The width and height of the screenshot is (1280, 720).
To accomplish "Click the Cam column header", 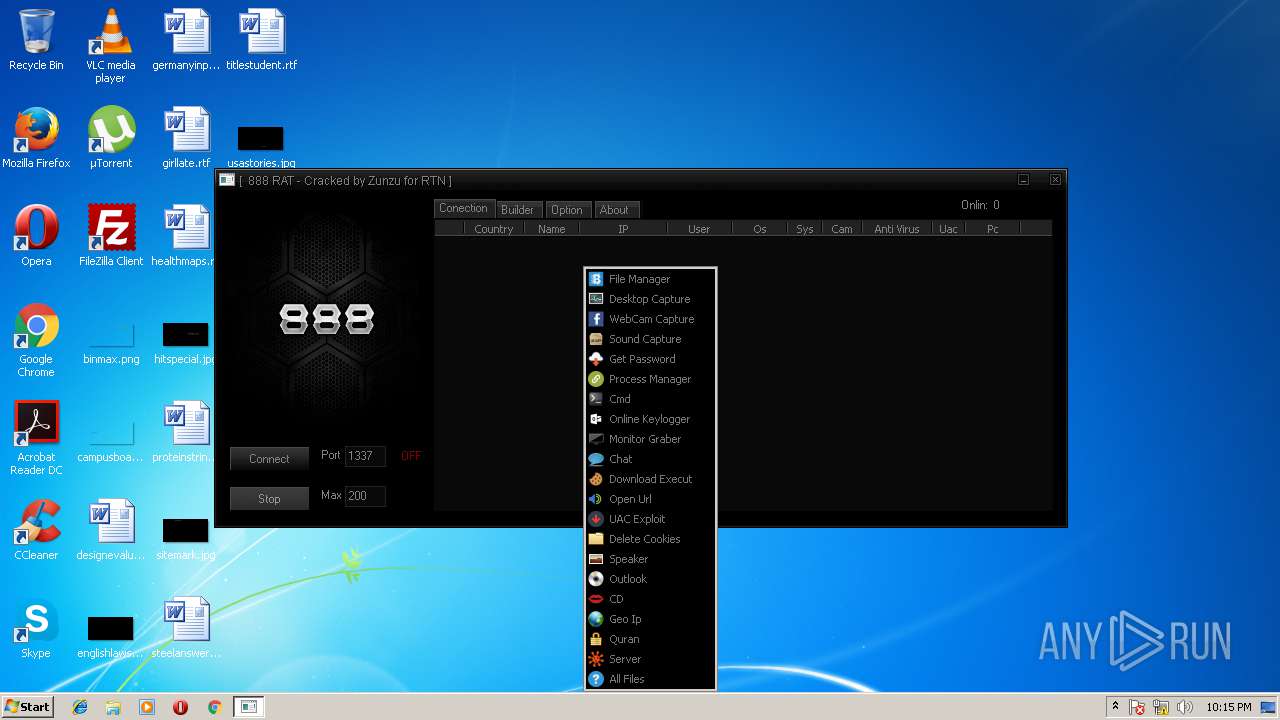I will (842, 229).
